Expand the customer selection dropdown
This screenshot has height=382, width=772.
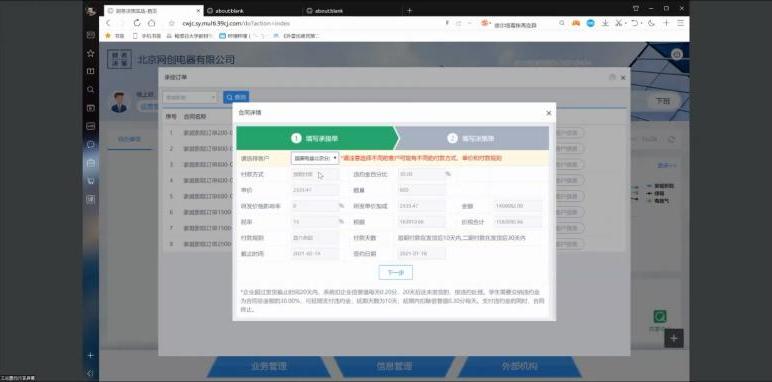tap(315, 158)
